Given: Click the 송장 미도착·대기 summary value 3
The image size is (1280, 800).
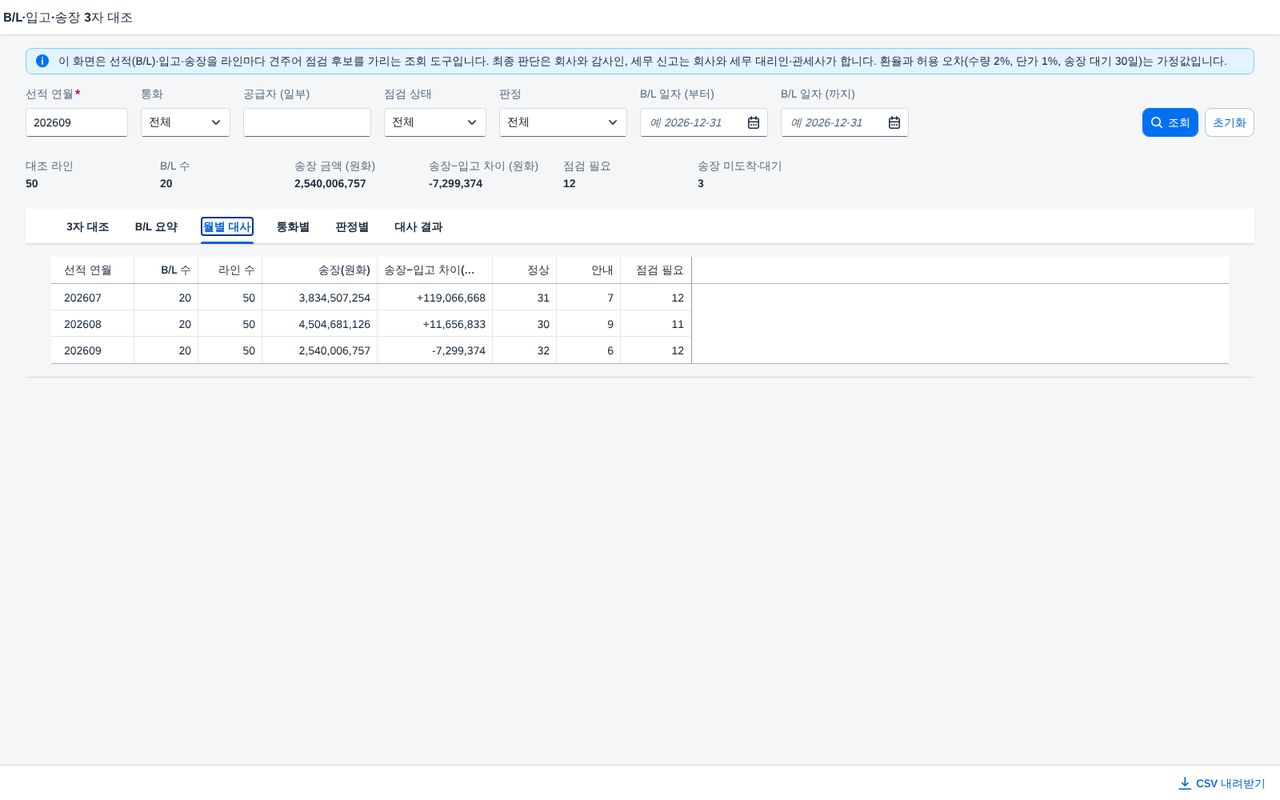Looking at the screenshot, I should point(701,184).
